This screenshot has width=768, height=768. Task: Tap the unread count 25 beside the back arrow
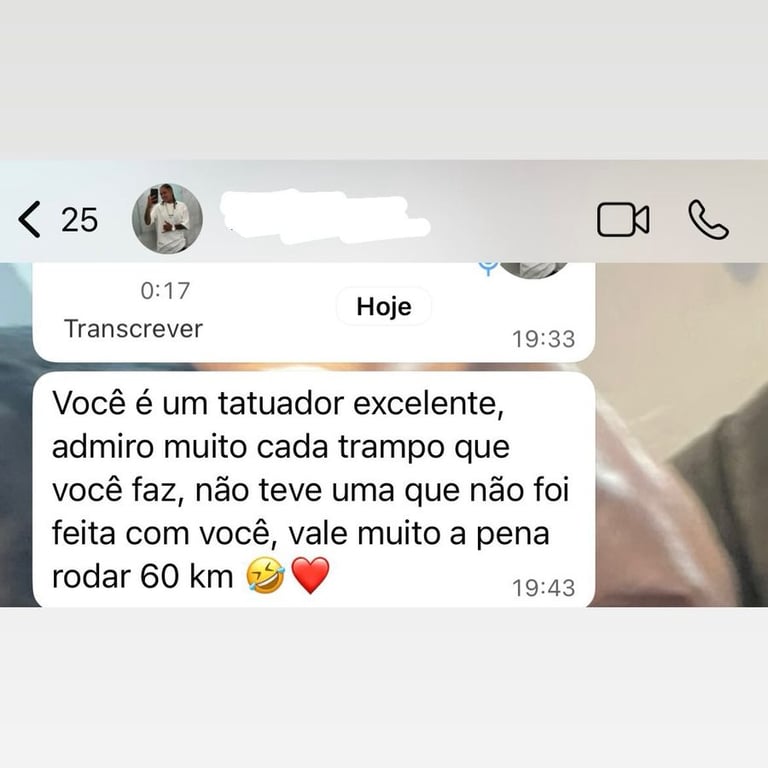pyautogui.click(x=79, y=219)
